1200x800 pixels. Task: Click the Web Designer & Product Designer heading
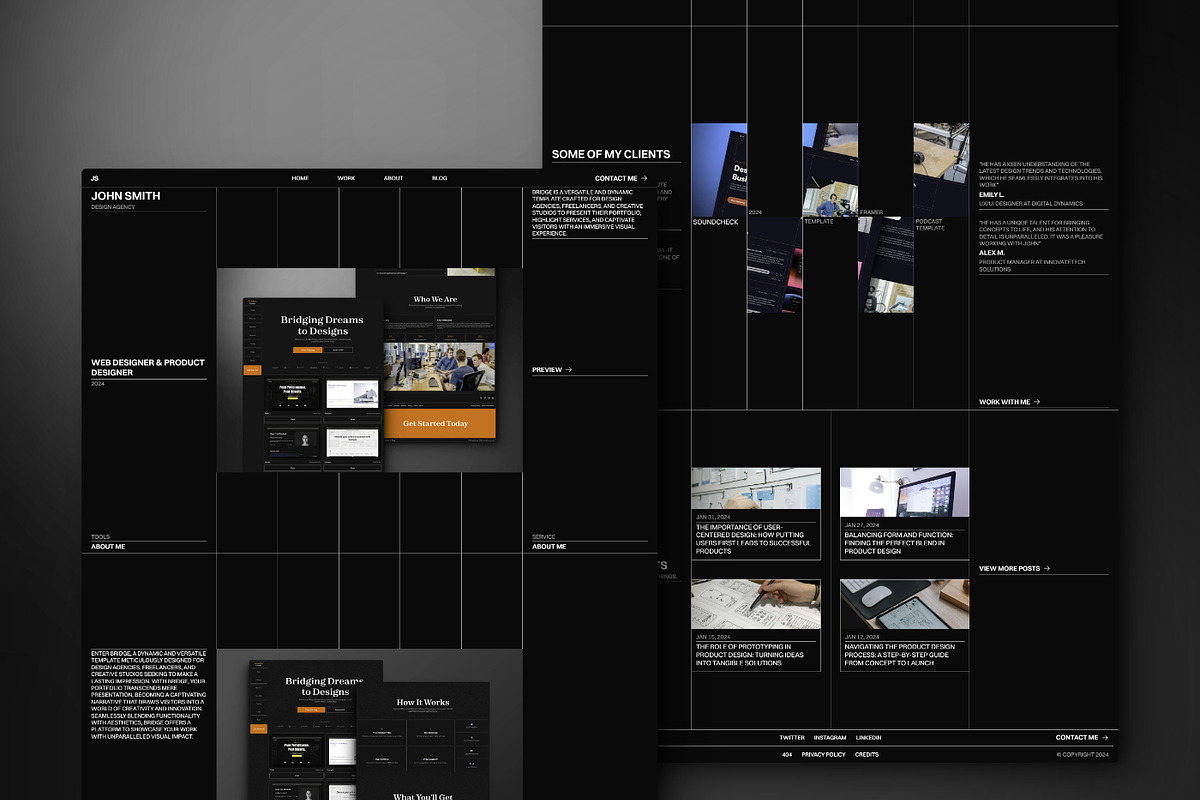click(148, 367)
